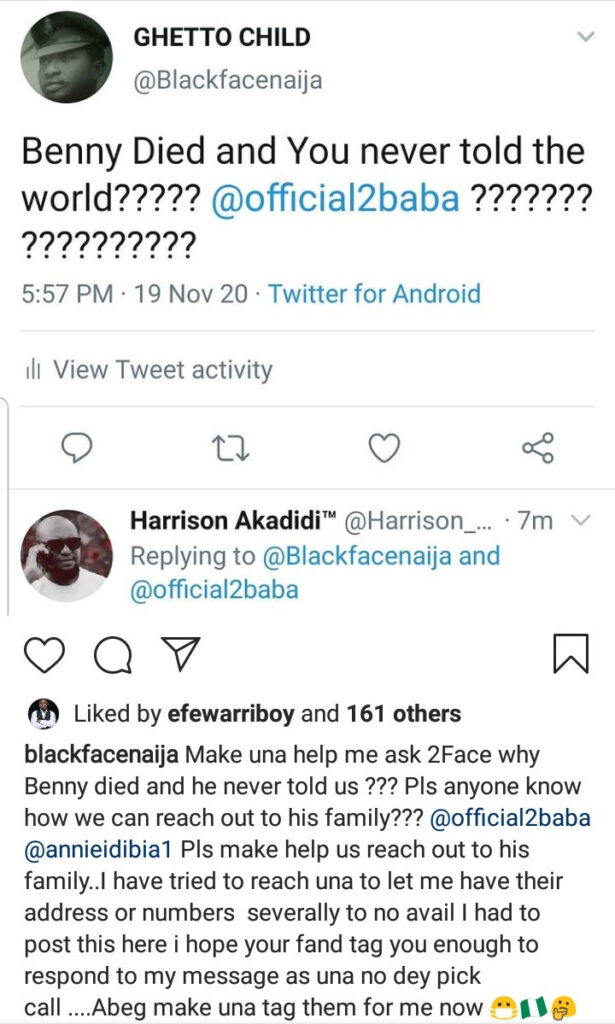View the 161 others who liked

coord(403,713)
